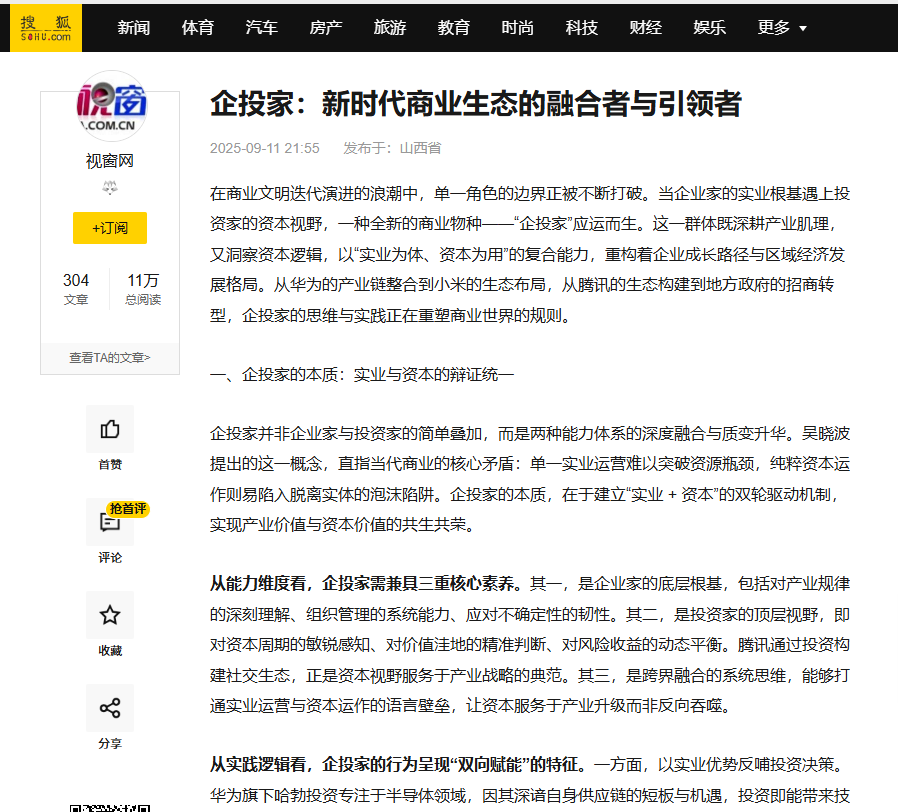Screen dimensions: 898x812
Task: Open the 房产 section
Action: click(325, 27)
